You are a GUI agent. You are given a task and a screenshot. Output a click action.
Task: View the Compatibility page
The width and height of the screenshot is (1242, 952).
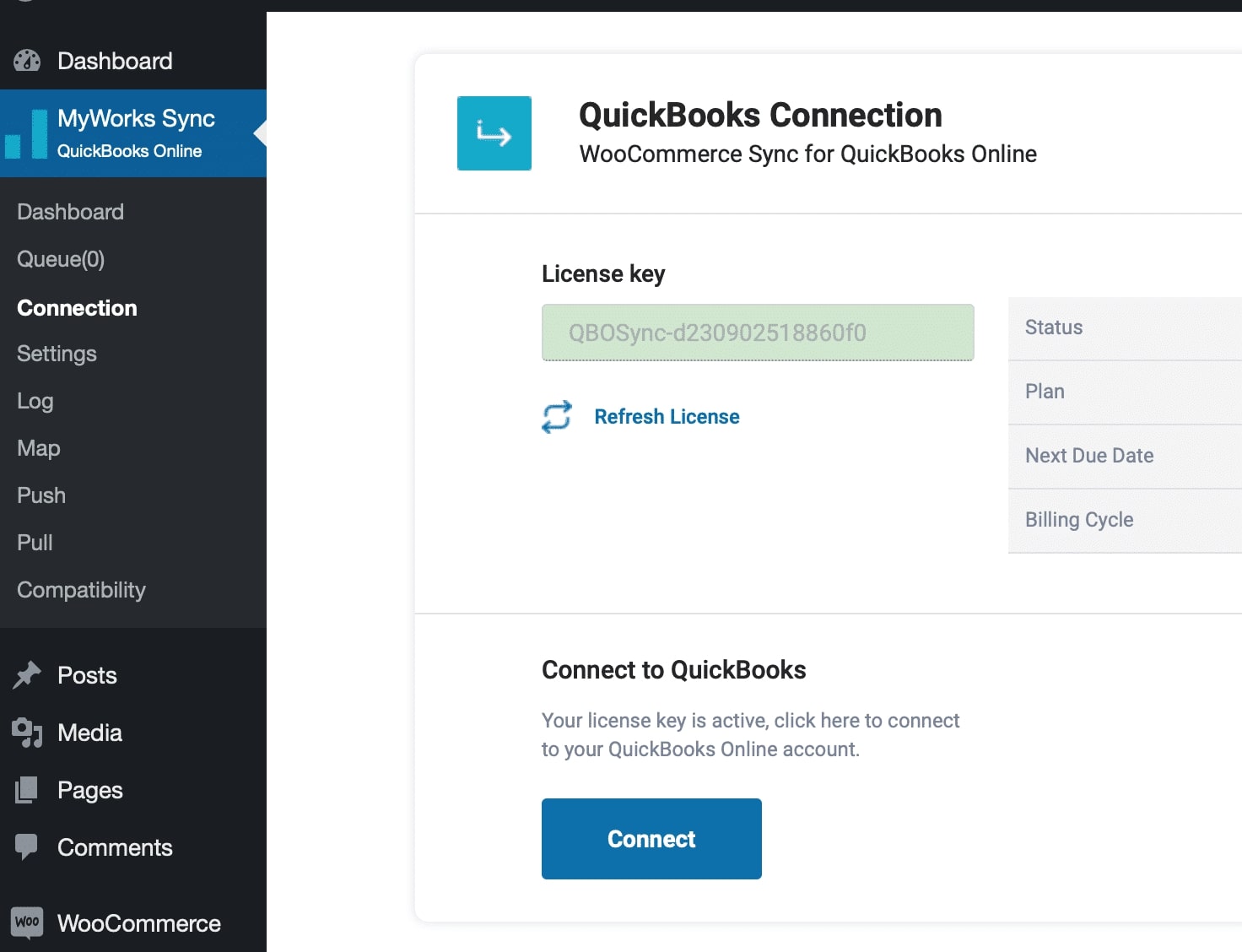click(x=81, y=590)
